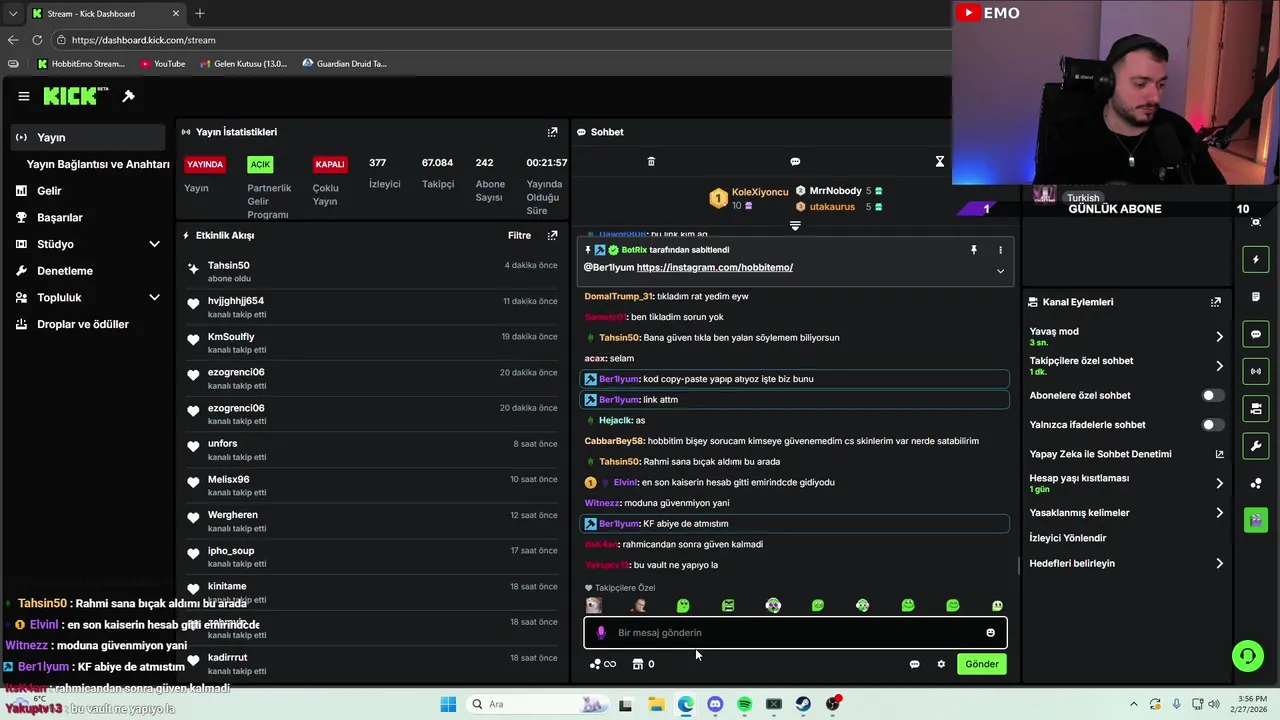Viewport: 1280px width, 720px height.
Task: Open Yavaş mod settings arrow
Action: click(x=1219, y=337)
